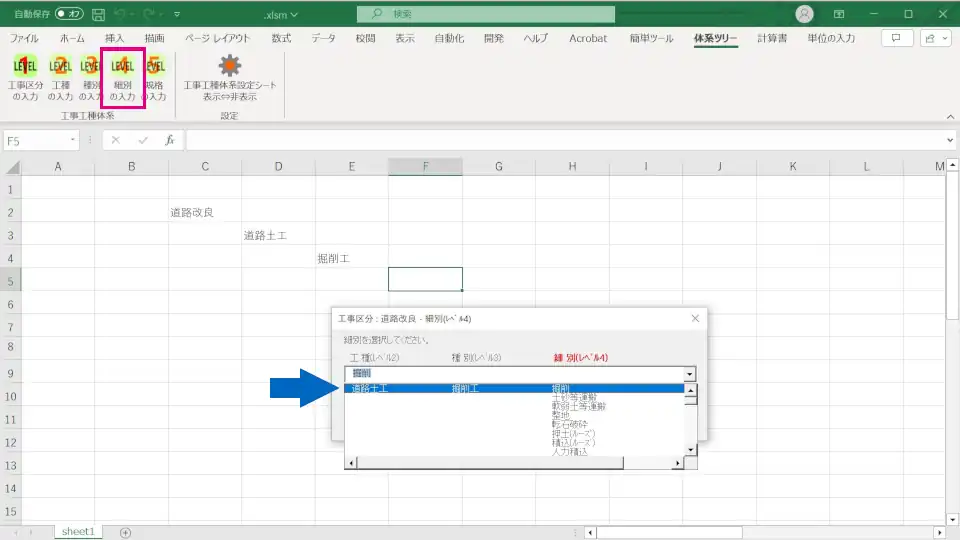Viewport: 960px width, 540px height.
Task: Select 整地 in the list
Action: 560,415
